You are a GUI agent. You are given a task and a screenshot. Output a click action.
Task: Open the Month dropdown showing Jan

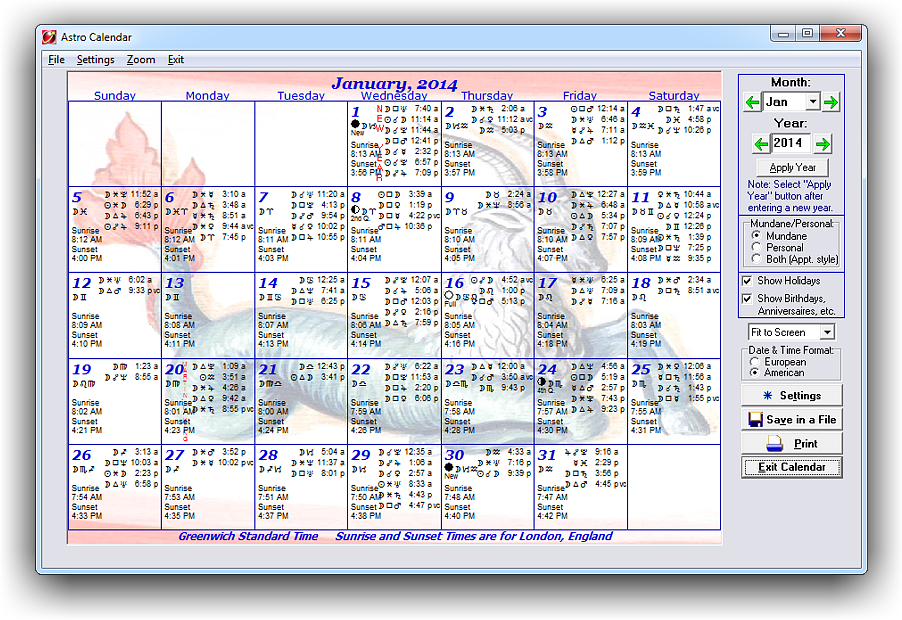point(813,102)
